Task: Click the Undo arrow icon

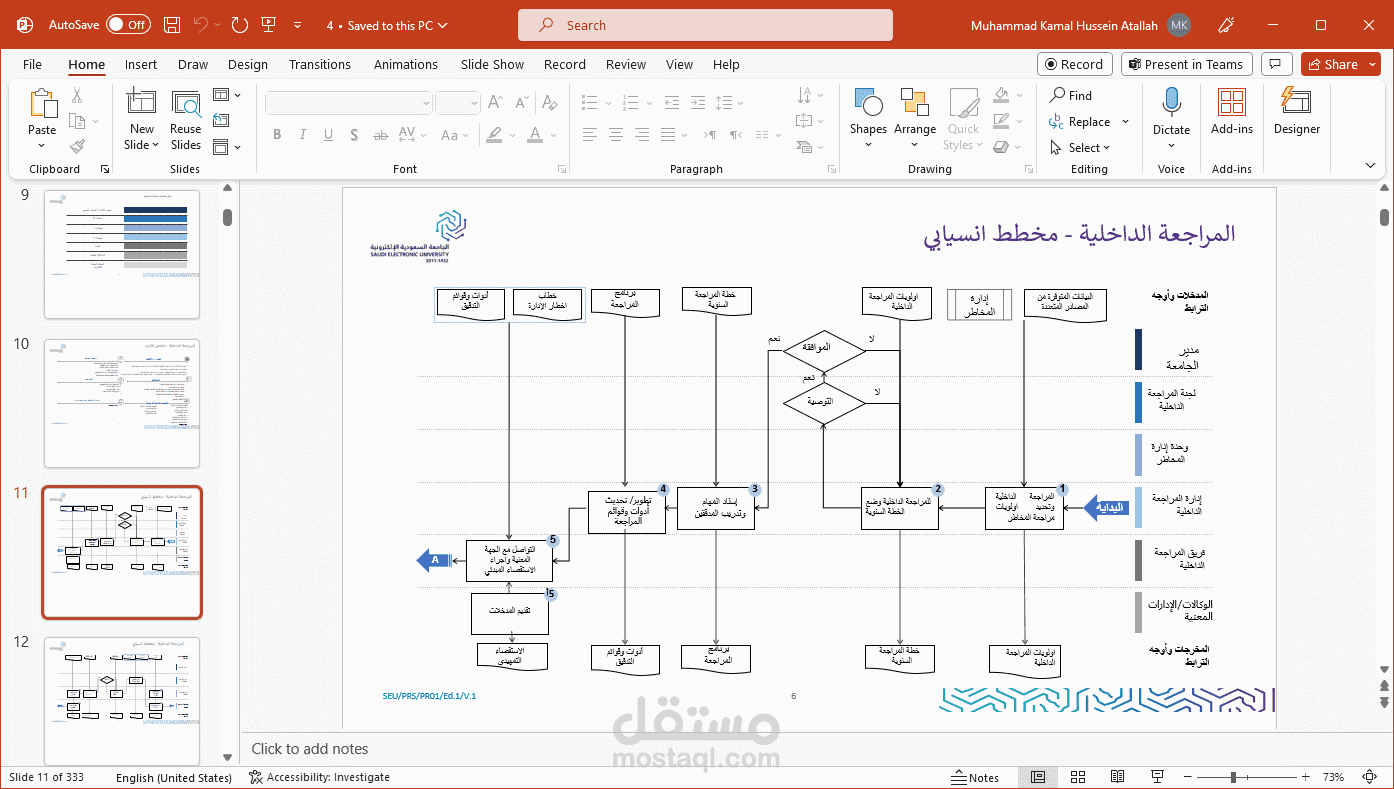Action: point(201,25)
